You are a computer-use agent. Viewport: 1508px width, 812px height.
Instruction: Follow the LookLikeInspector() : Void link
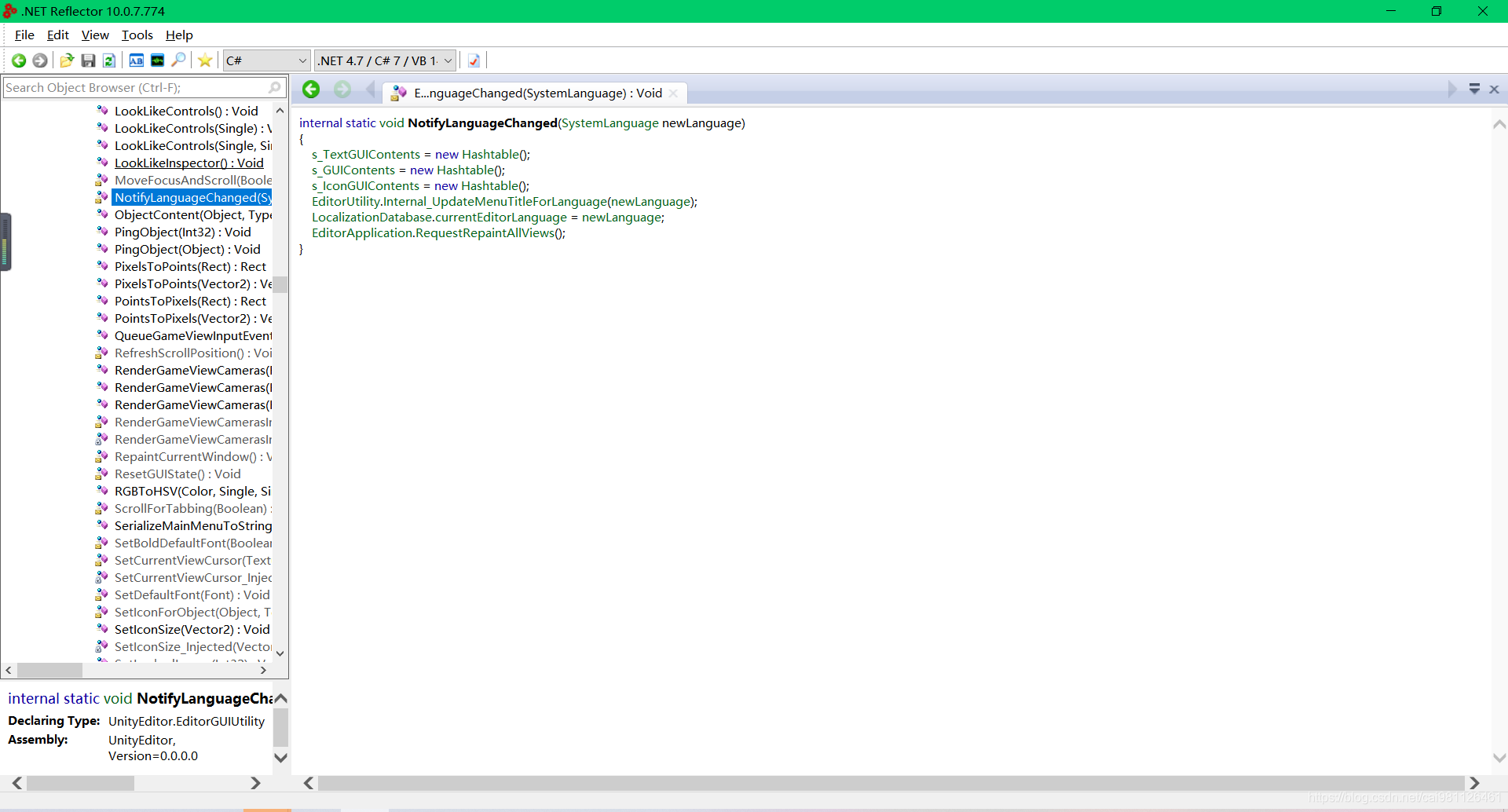pyautogui.click(x=189, y=163)
